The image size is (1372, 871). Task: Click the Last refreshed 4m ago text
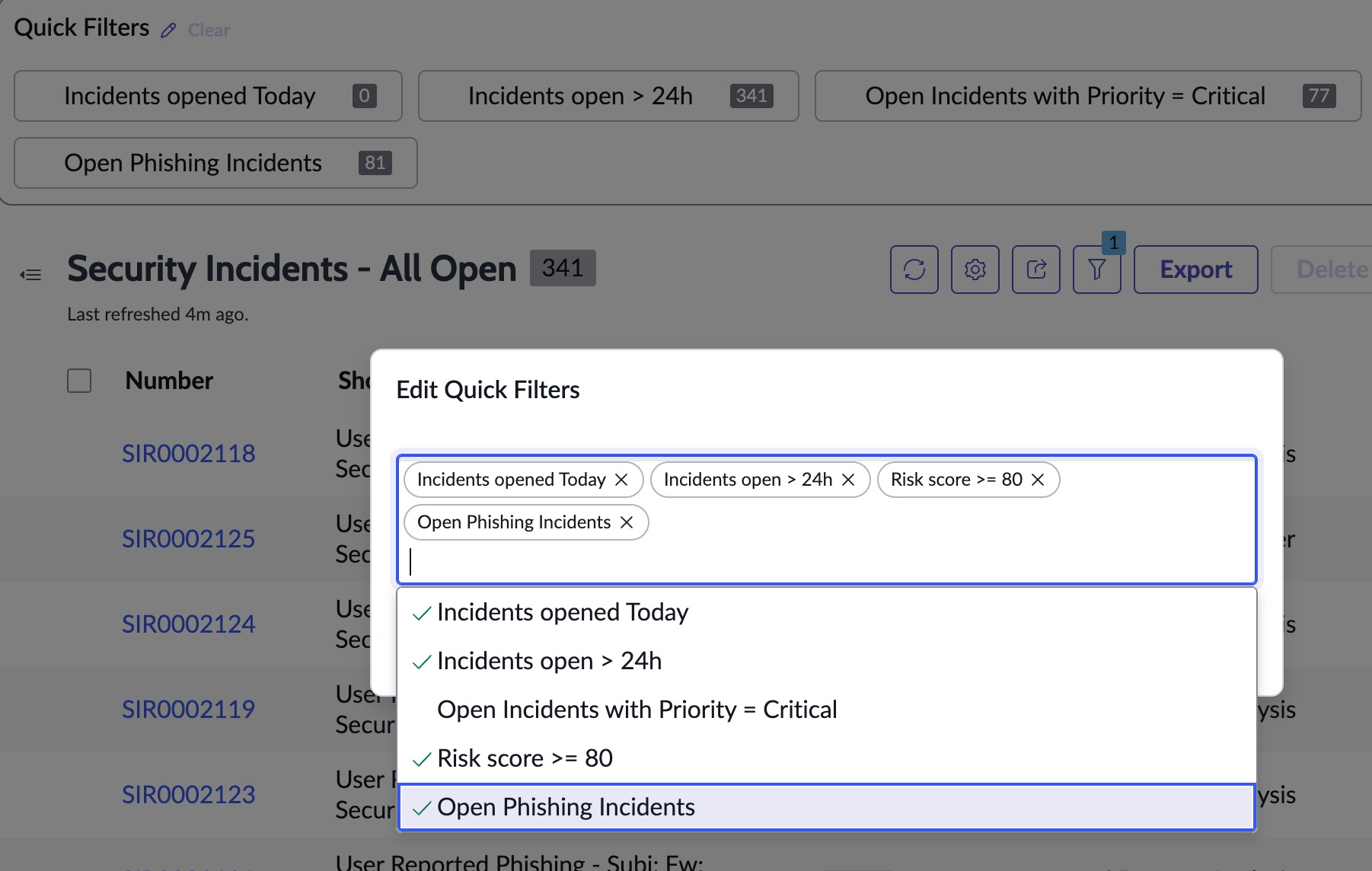pos(158,314)
